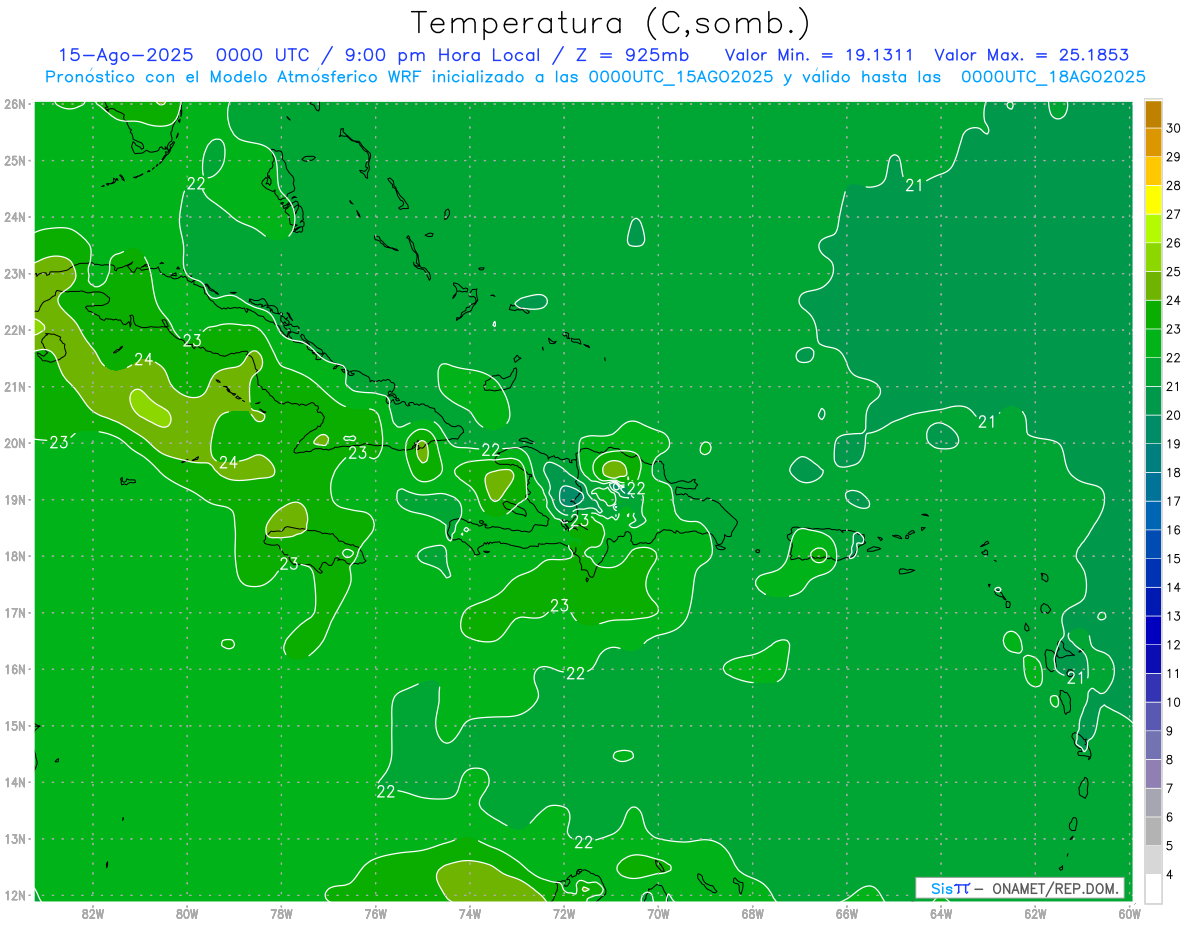Image resolution: width=1200 pixels, height=927 pixels.
Task: Click the latitude axis label "24N"
Action: [x=14, y=217]
